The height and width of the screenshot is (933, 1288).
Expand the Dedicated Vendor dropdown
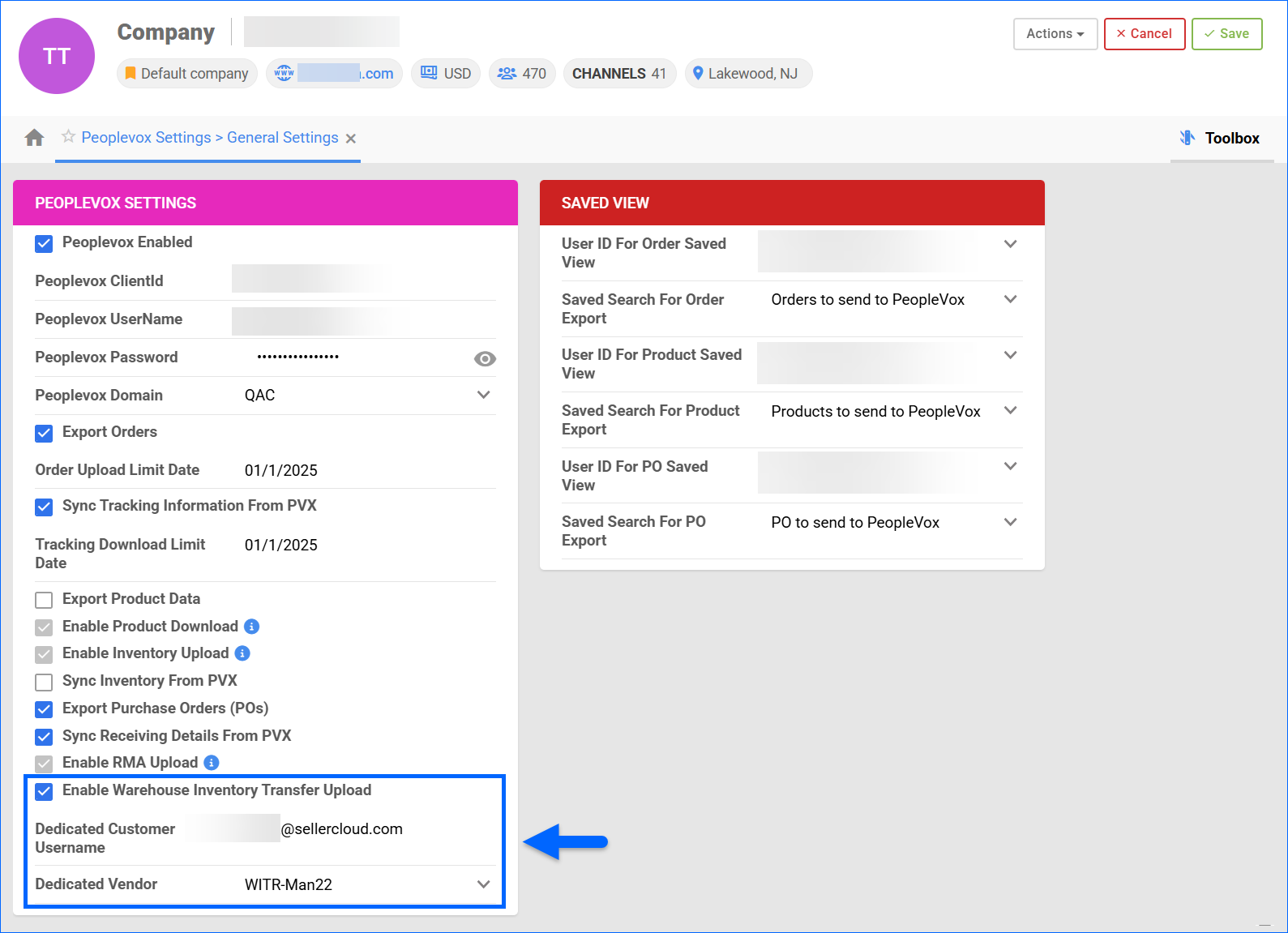coord(484,884)
